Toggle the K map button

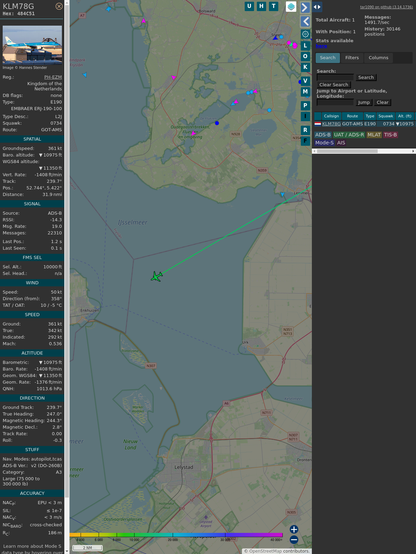coord(305,67)
